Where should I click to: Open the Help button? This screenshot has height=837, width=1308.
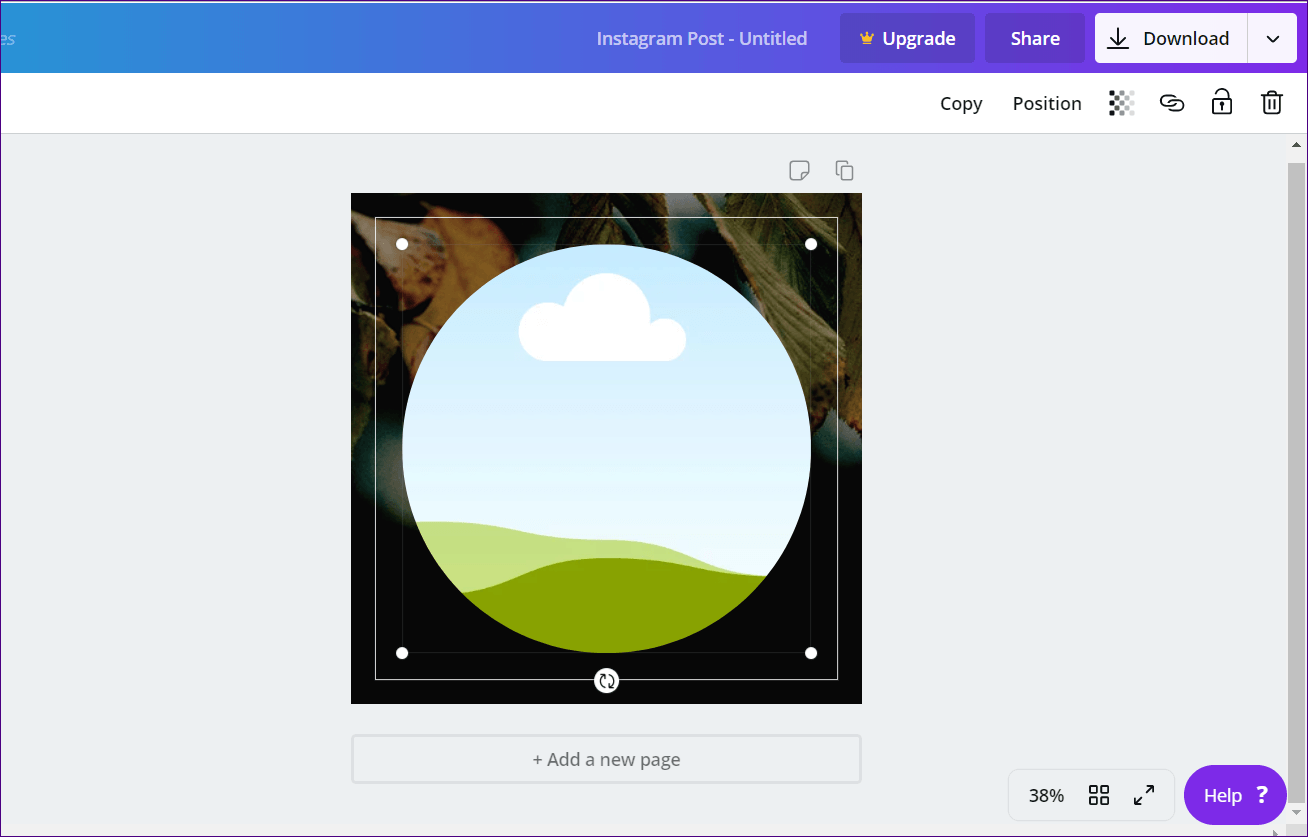point(1235,795)
